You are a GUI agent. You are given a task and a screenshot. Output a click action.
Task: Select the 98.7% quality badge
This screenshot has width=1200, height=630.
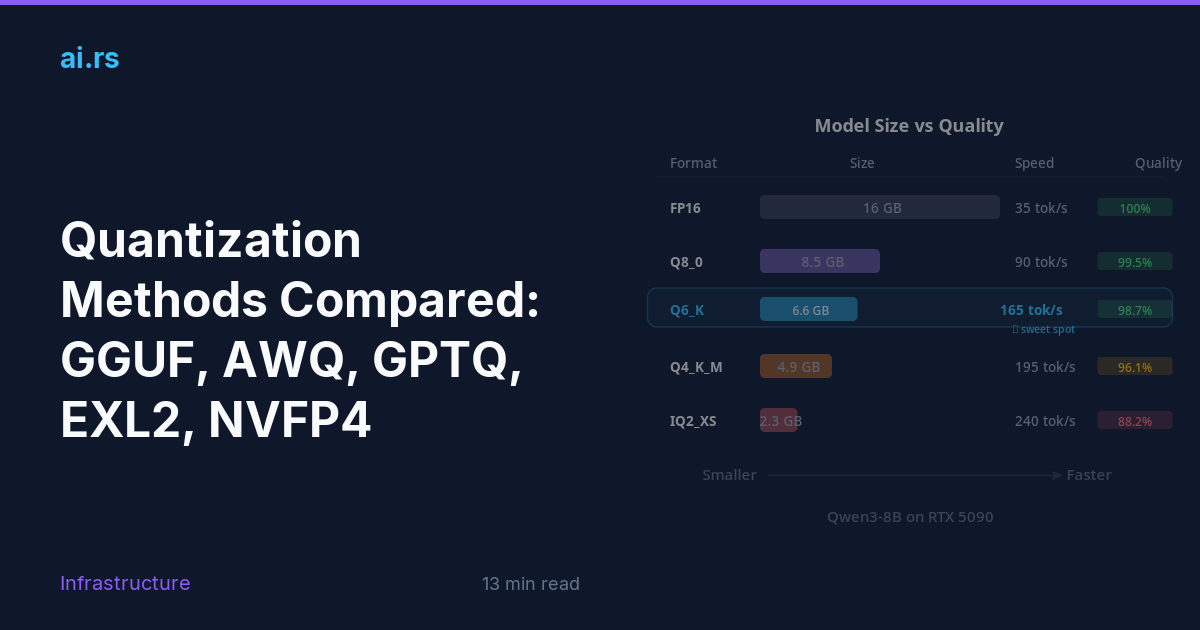tap(1135, 310)
